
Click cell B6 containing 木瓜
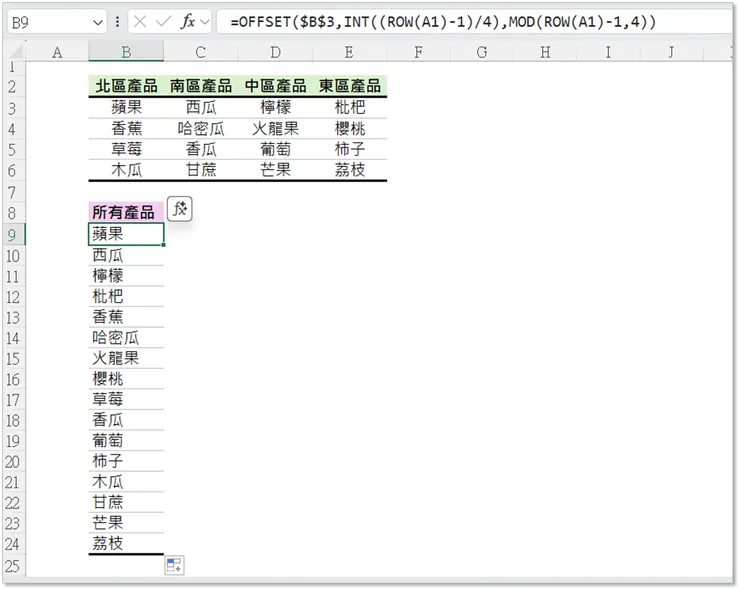pos(126,170)
